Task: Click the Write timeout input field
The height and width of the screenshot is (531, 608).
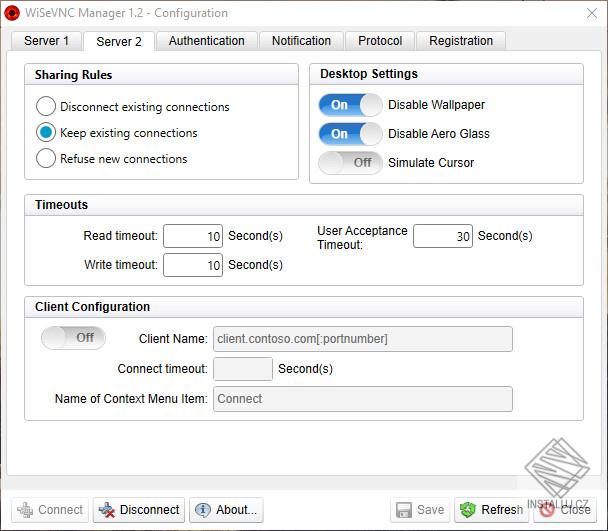Action: click(193, 265)
